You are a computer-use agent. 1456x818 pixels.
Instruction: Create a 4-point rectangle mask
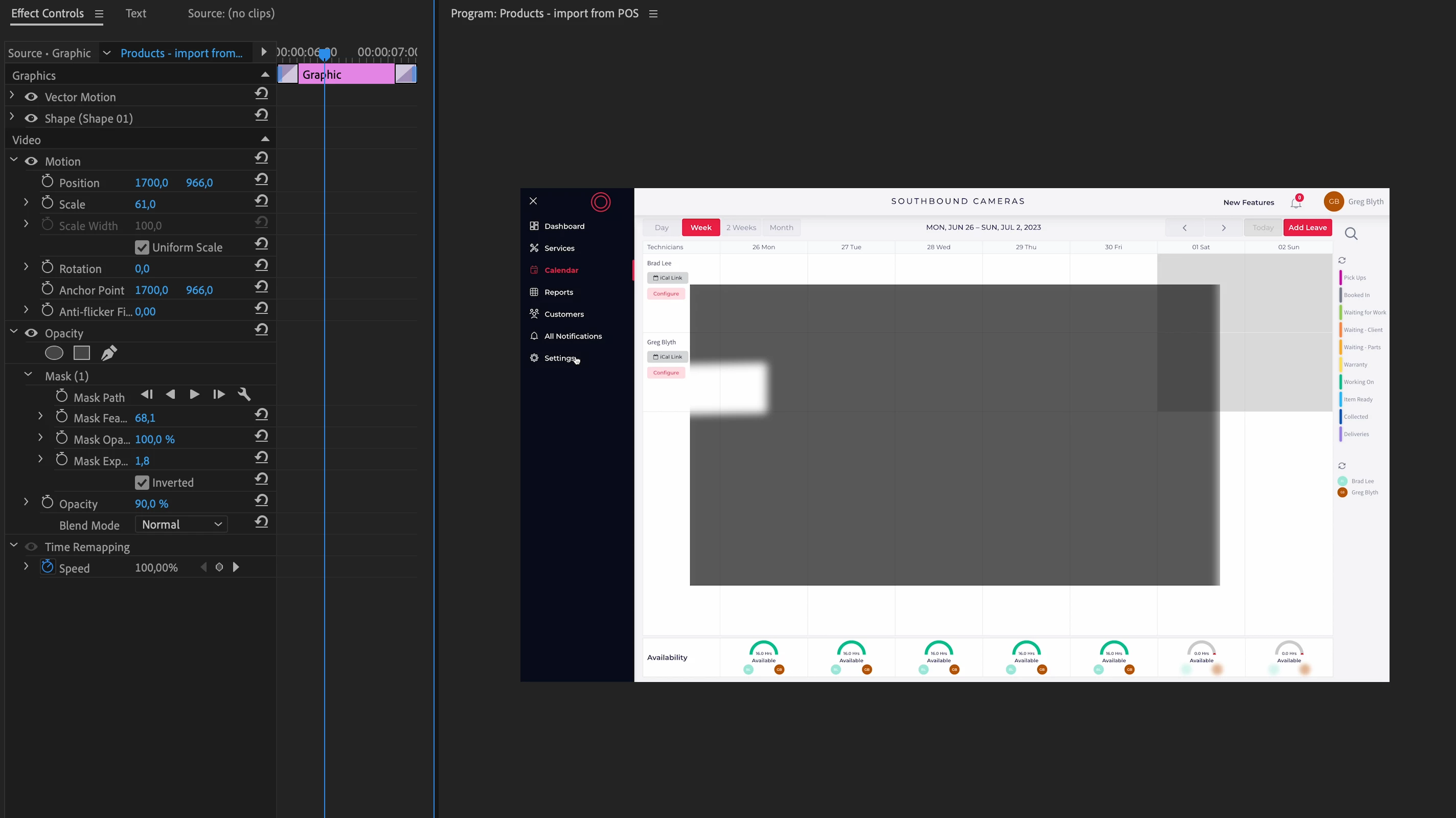(81, 353)
